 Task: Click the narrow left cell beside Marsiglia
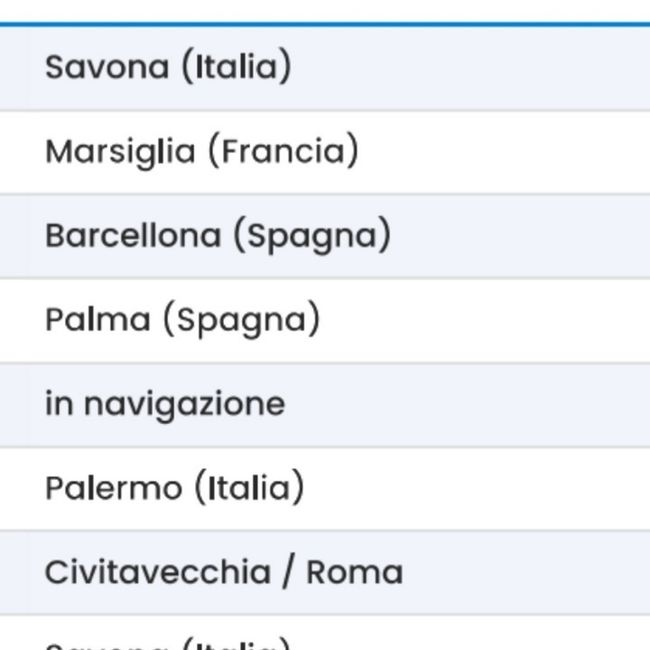(13, 152)
